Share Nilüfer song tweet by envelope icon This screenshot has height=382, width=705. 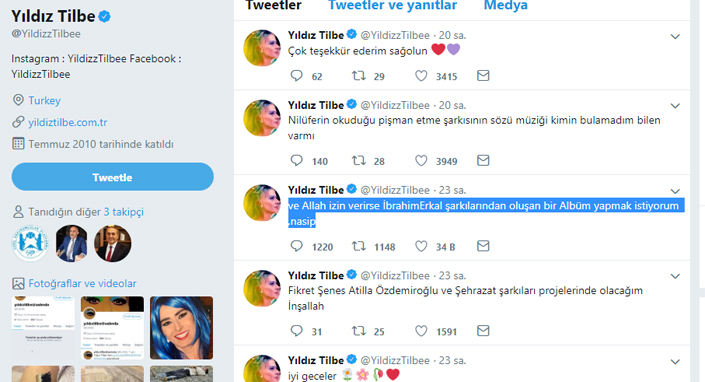pos(483,160)
